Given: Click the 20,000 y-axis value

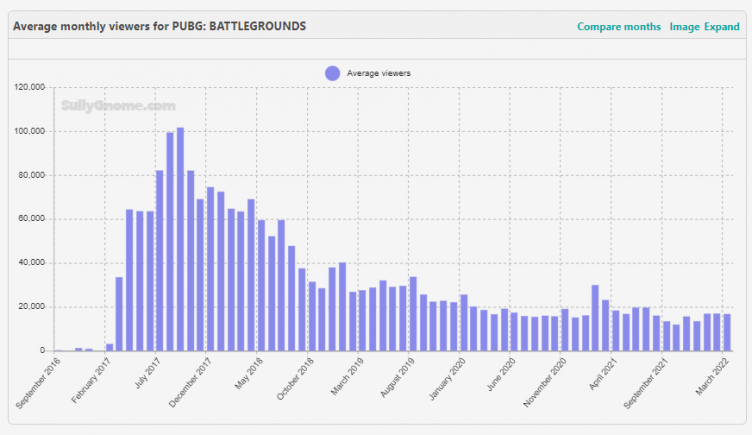Looking at the screenshot, I should 31,307.
